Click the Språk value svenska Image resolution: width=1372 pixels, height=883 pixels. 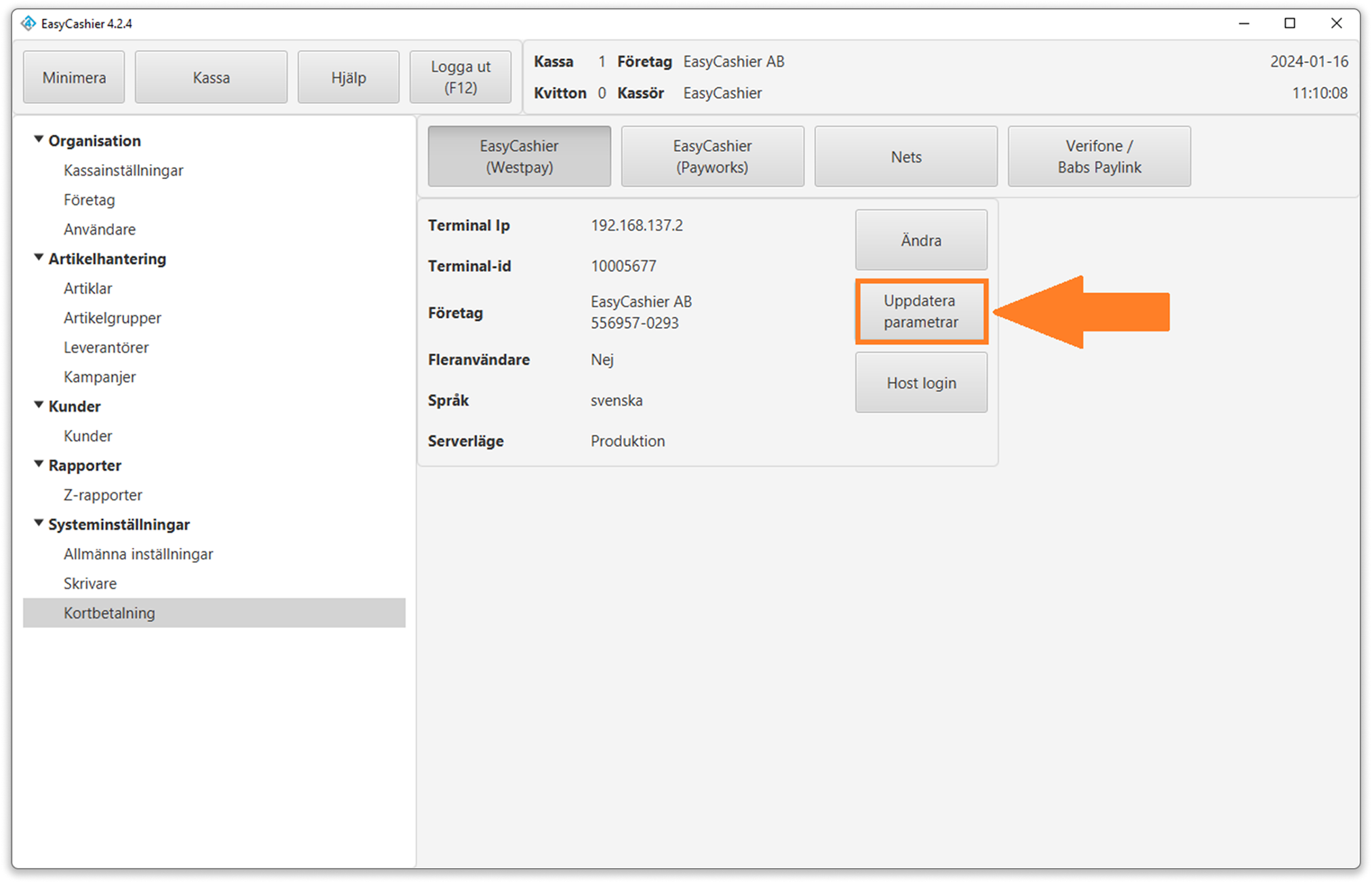(x=616, y=400)
